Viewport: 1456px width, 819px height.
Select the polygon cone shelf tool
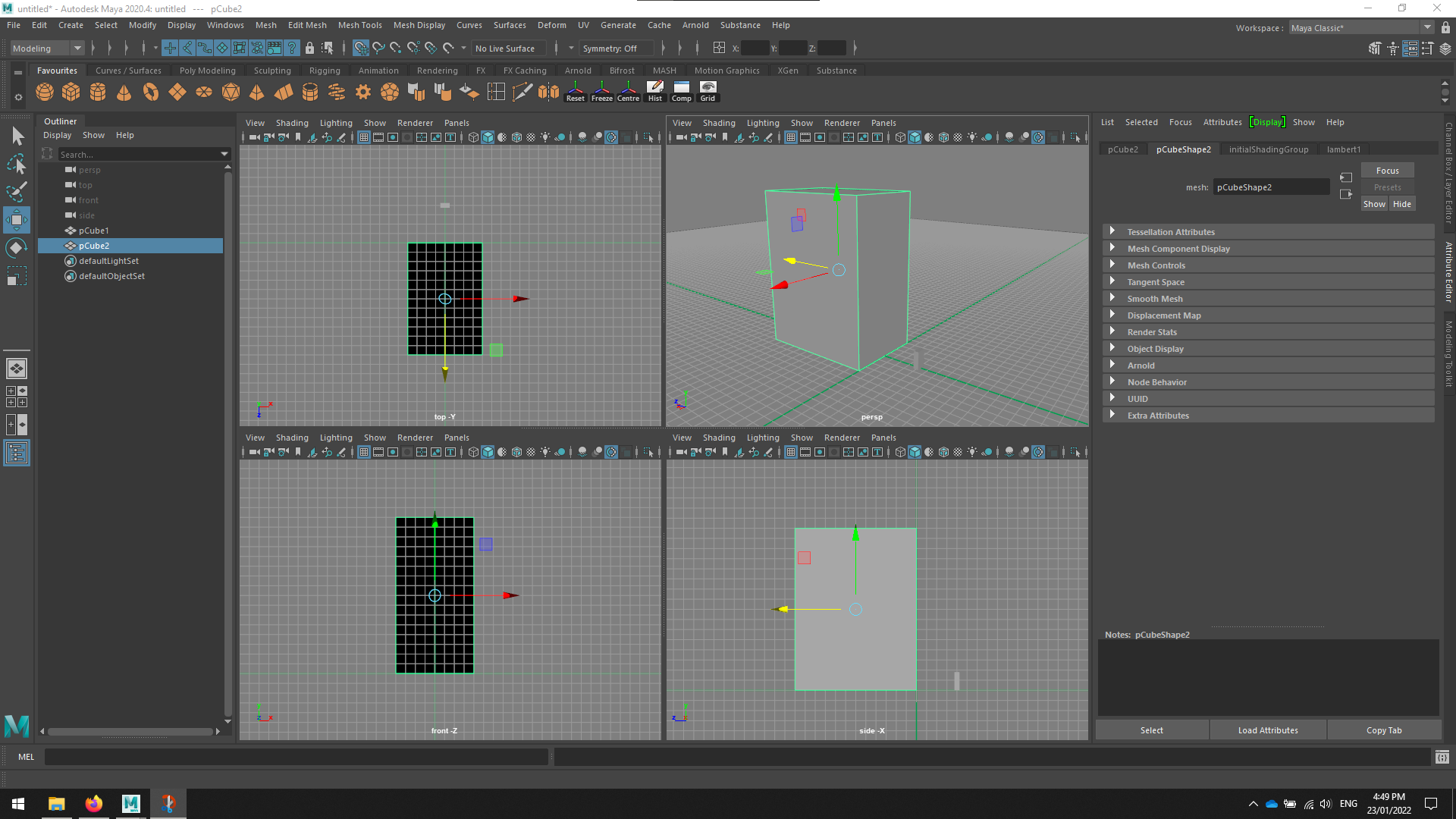124,92
